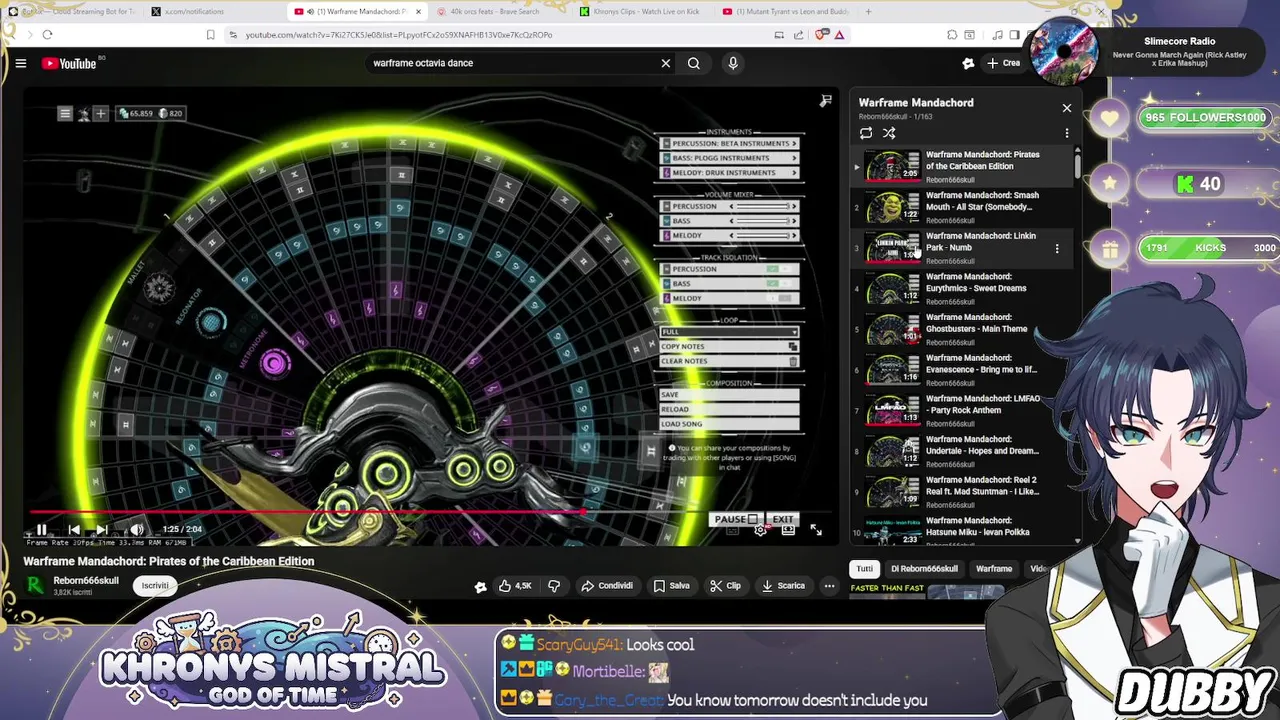Adjust the Bass volume mixer slider
Screen dimensions: 1280x720
pyautogui.click(x=763, y=221)
